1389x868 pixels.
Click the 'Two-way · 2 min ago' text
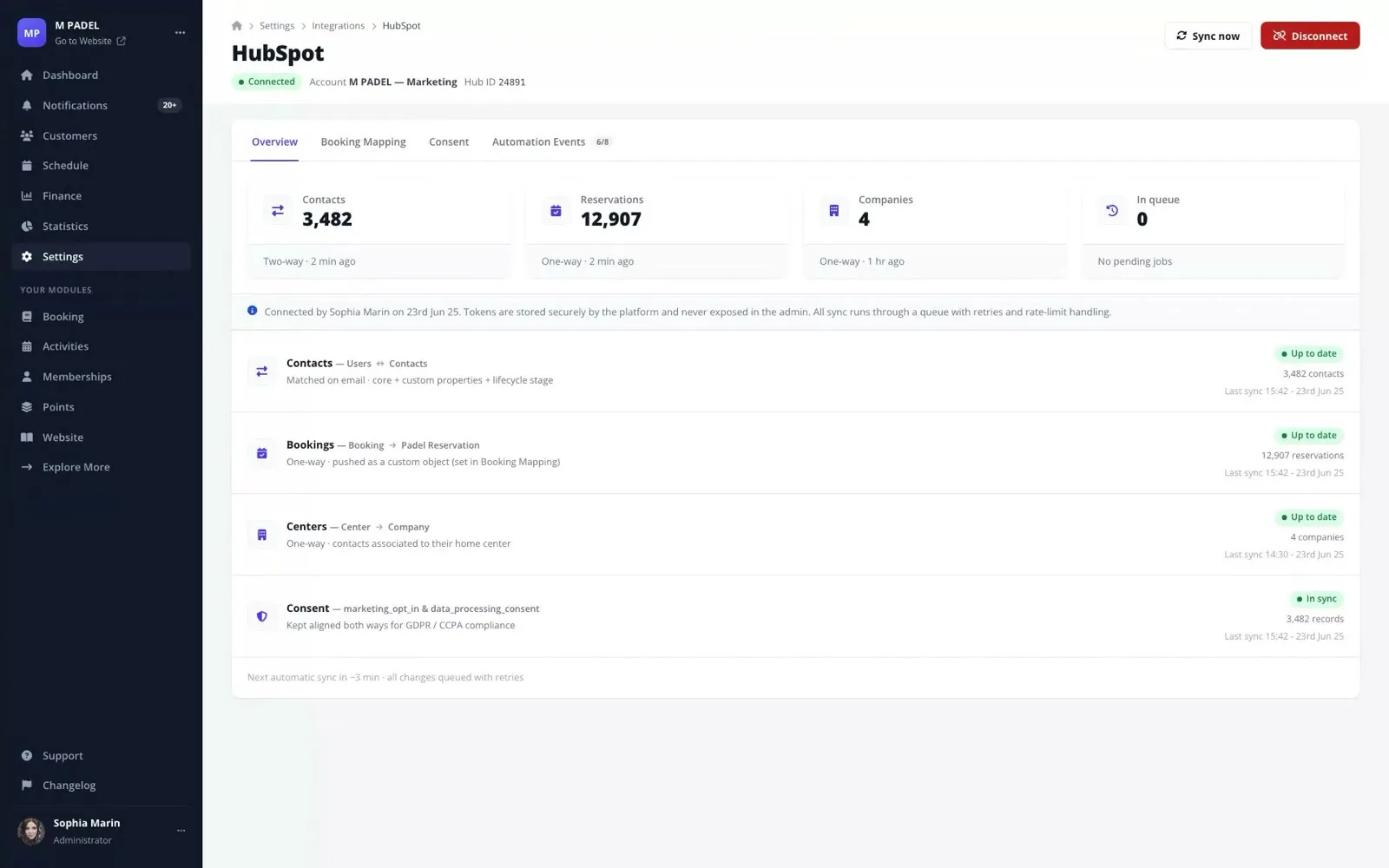pos(309,261)
